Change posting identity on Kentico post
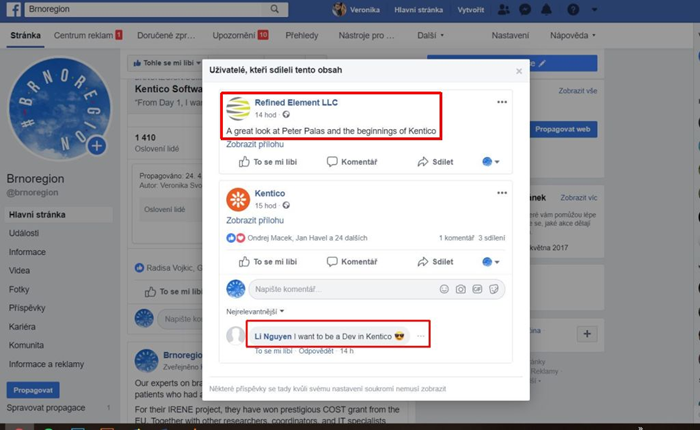This screenshot has width=700, height=430. coord(491,262)
